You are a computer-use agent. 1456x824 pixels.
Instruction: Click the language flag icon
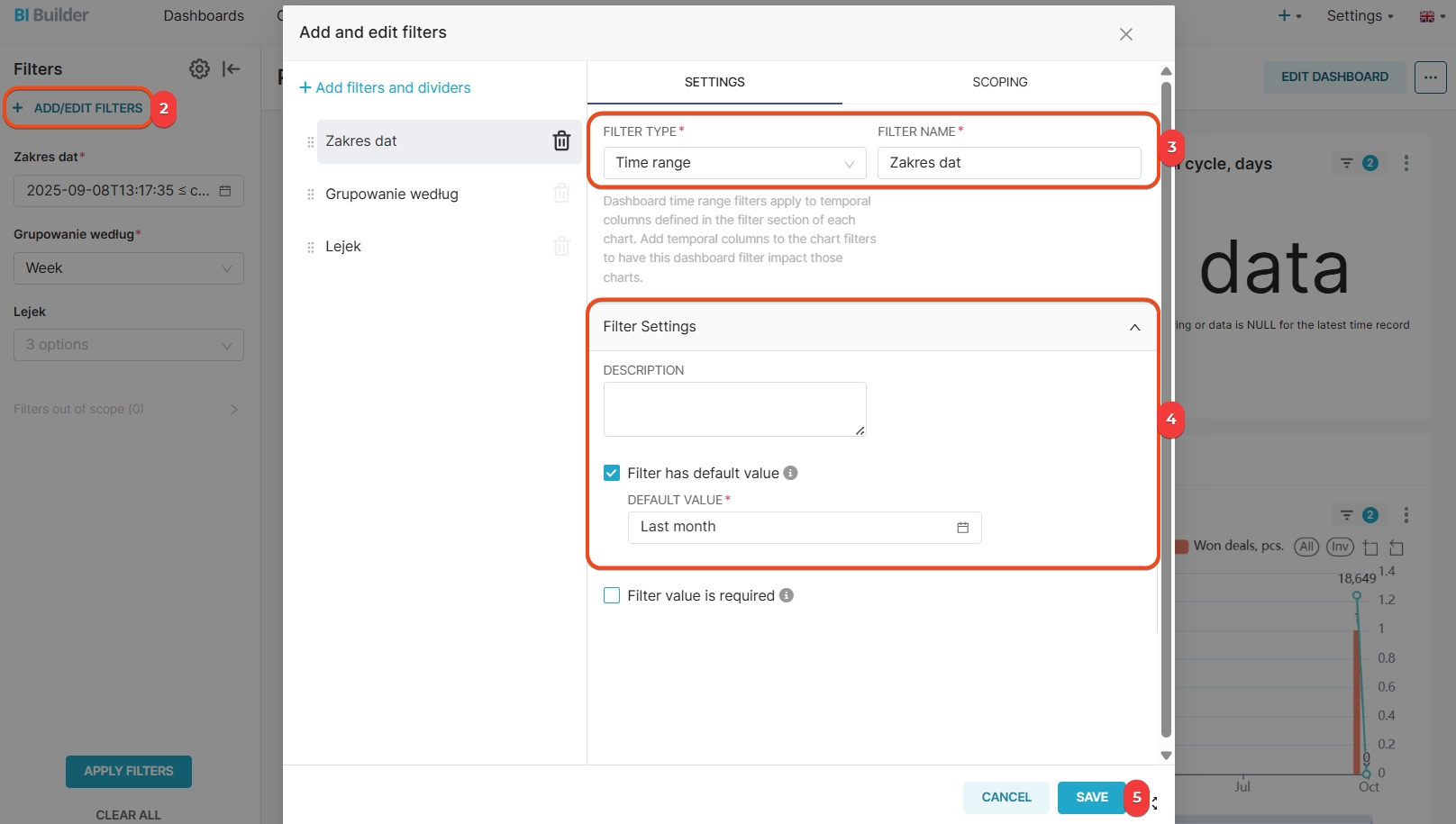coord(1426,16)
